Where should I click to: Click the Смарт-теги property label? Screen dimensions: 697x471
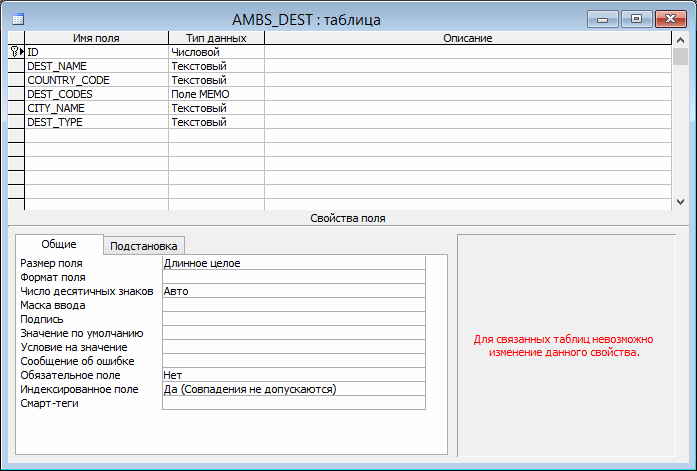(x=49, y=403)
